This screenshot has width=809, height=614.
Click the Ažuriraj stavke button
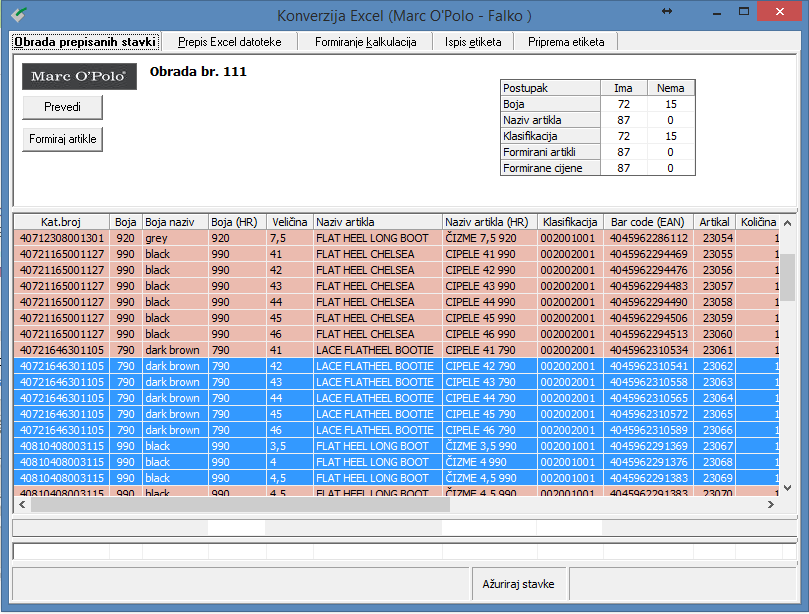519,584
